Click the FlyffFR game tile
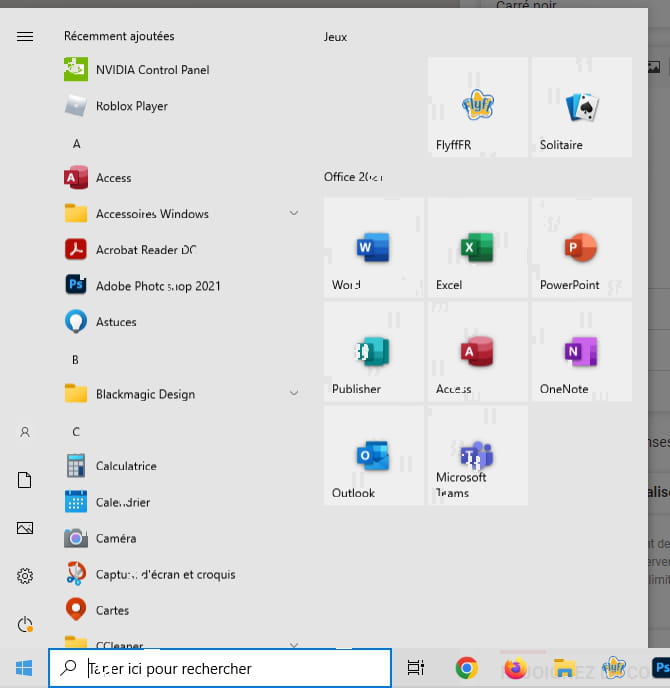Viewport: 670px width, 688px height. click(x=478, y=107)
